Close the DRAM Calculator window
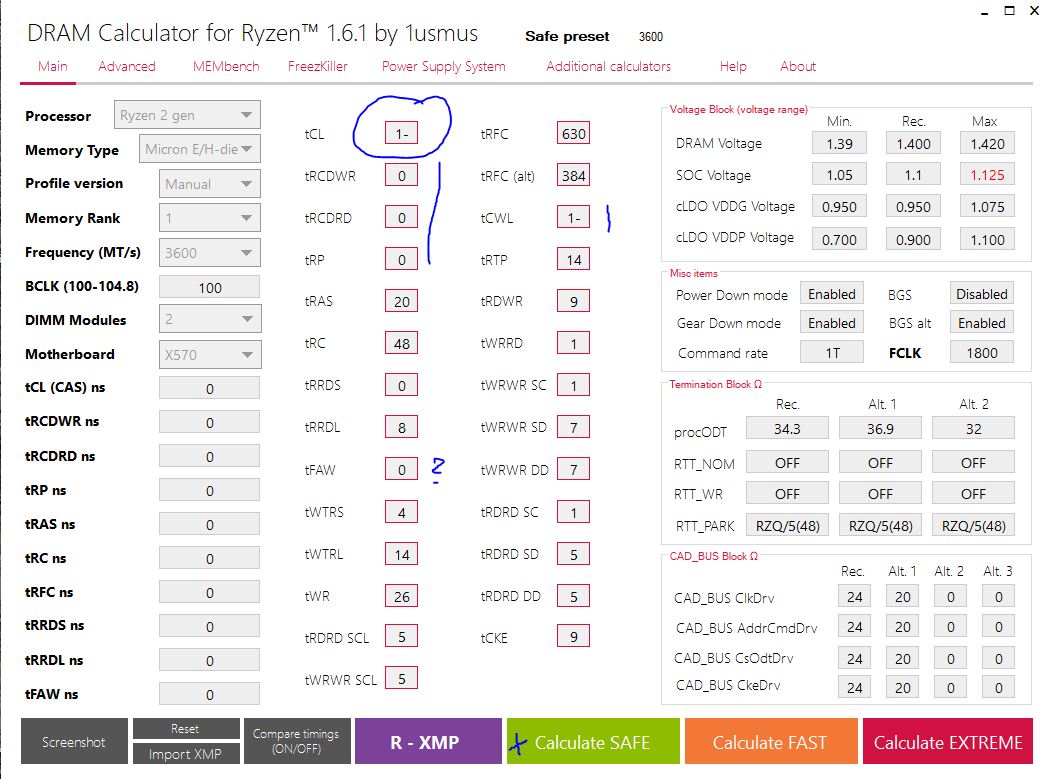1049x779 pixels. pos(1034,11)
